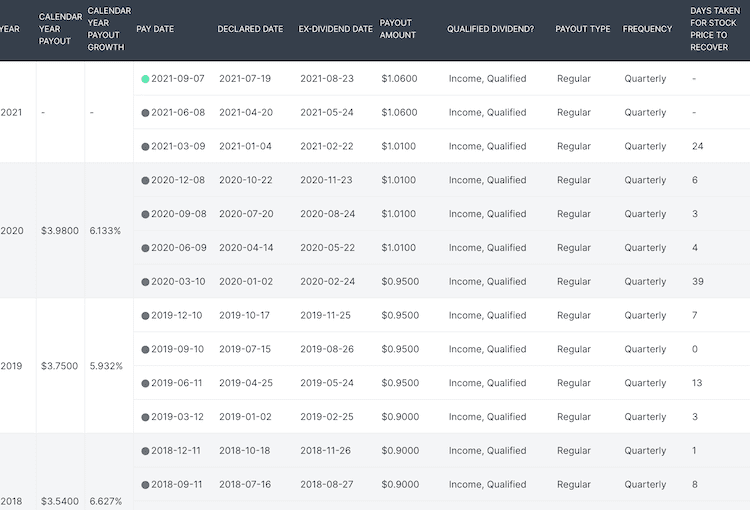This screenshot has width=750, height=510.
Task: Click the Frequency column header
Action: click(647, 29)
